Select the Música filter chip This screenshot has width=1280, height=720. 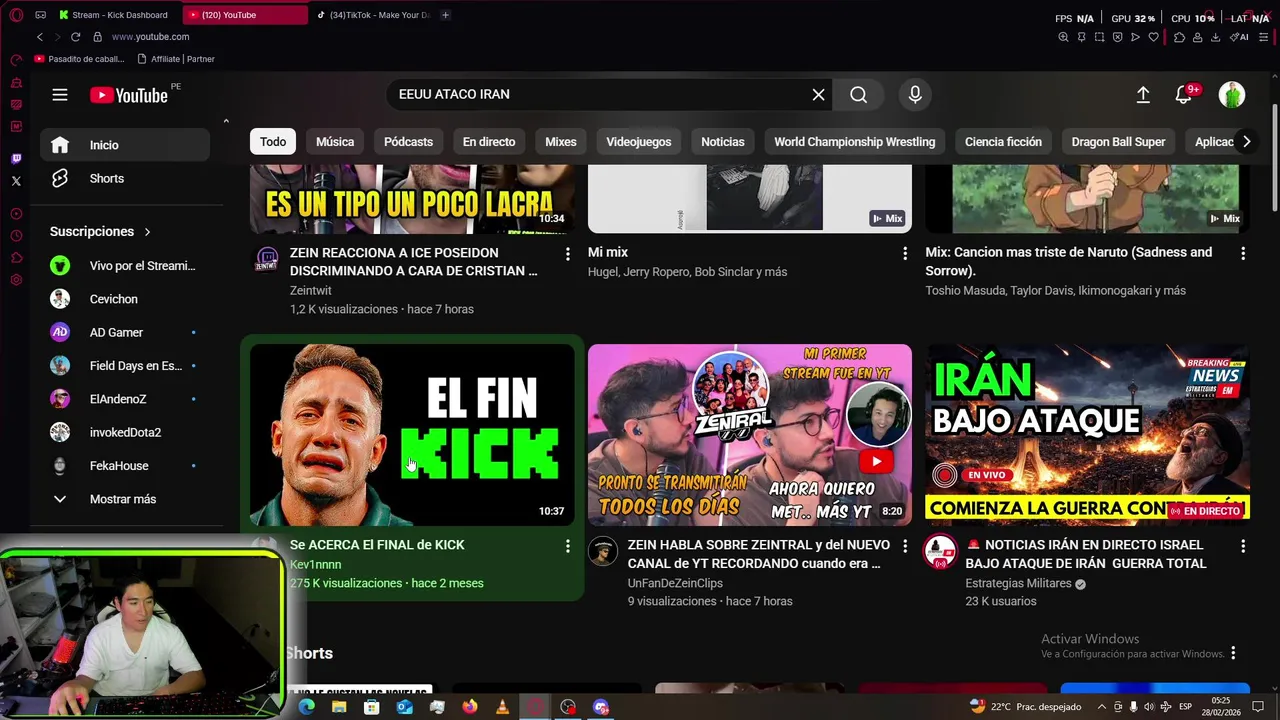pos(335,142)
